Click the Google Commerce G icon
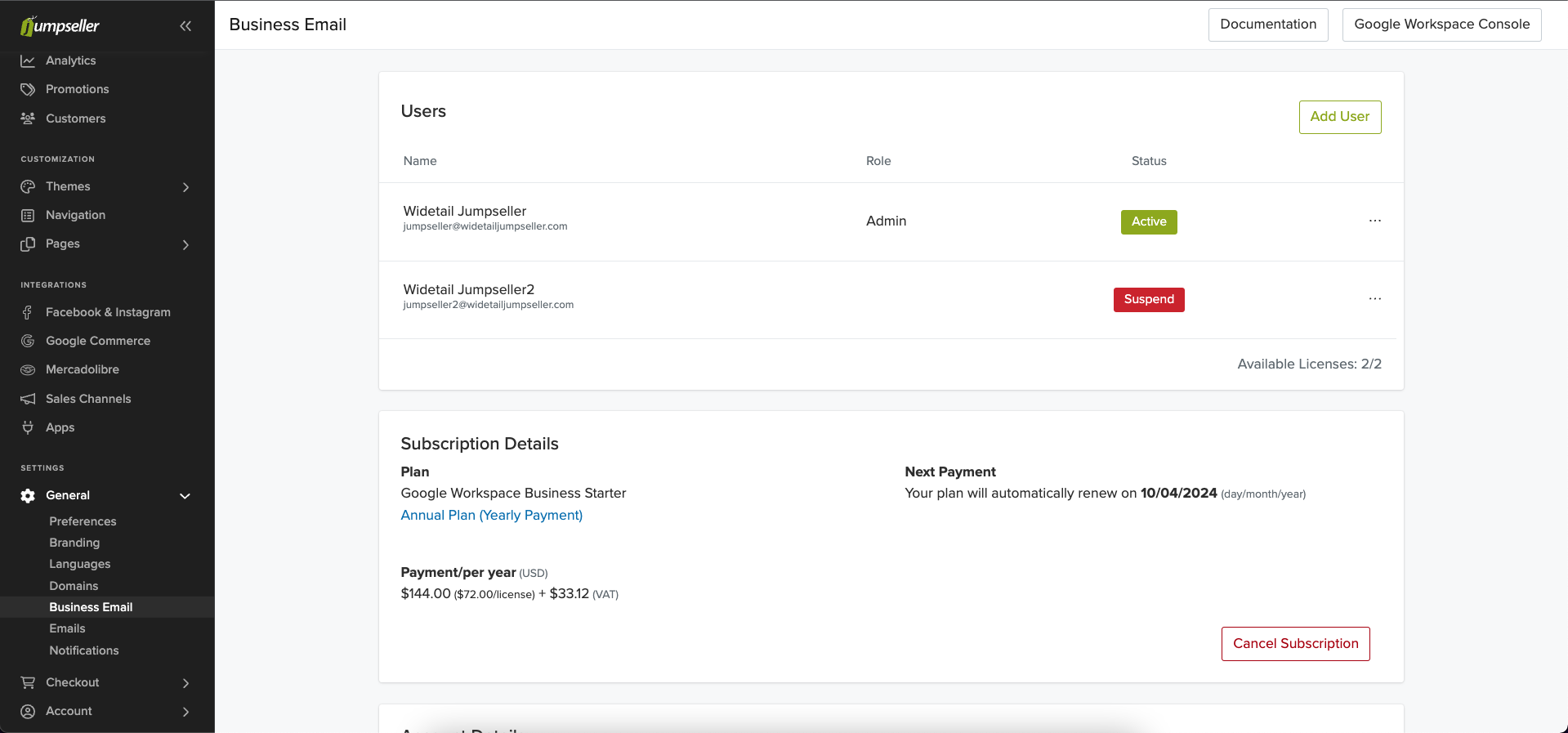The image size is (1568, 733). coord(28,341)
